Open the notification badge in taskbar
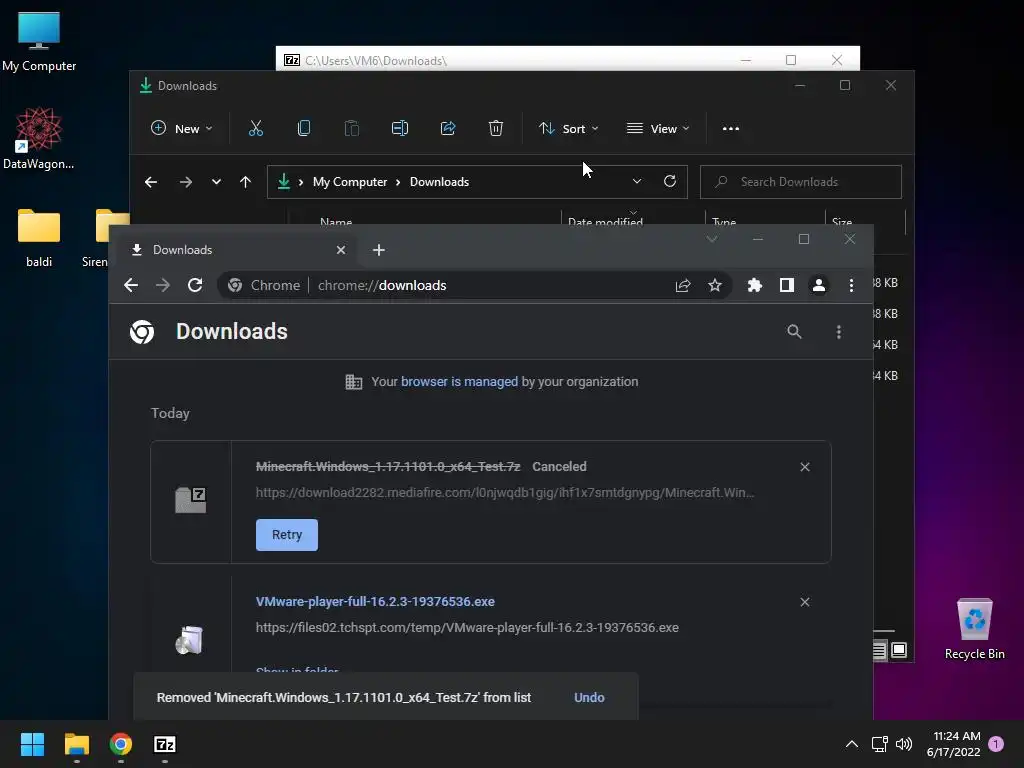The height and width of the screenshot is (768, 1024). click(x=997, y=744)
